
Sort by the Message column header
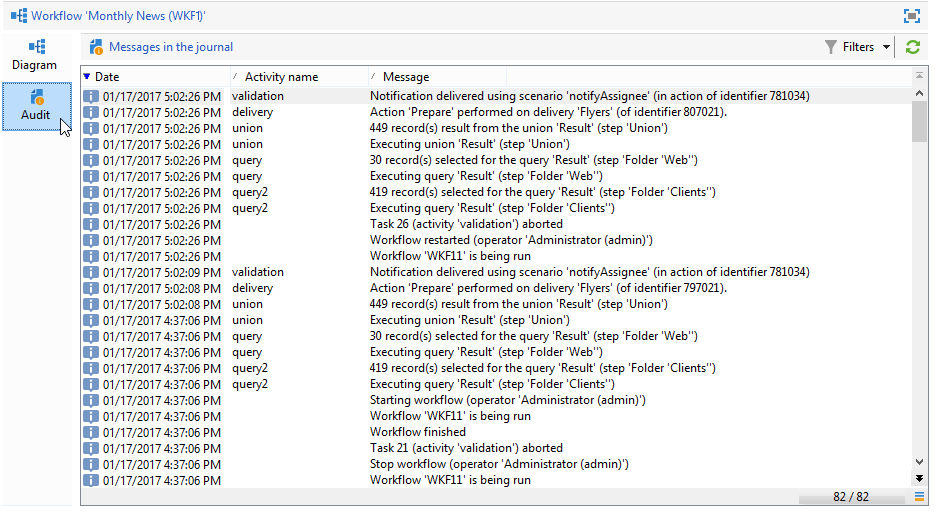437,77
